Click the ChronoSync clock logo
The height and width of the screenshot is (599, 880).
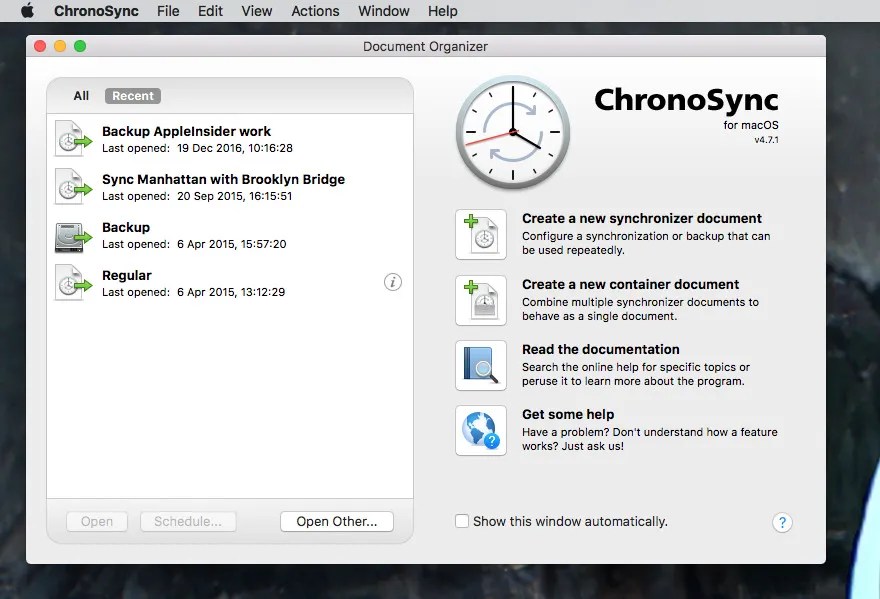click(x=513, y=133)
